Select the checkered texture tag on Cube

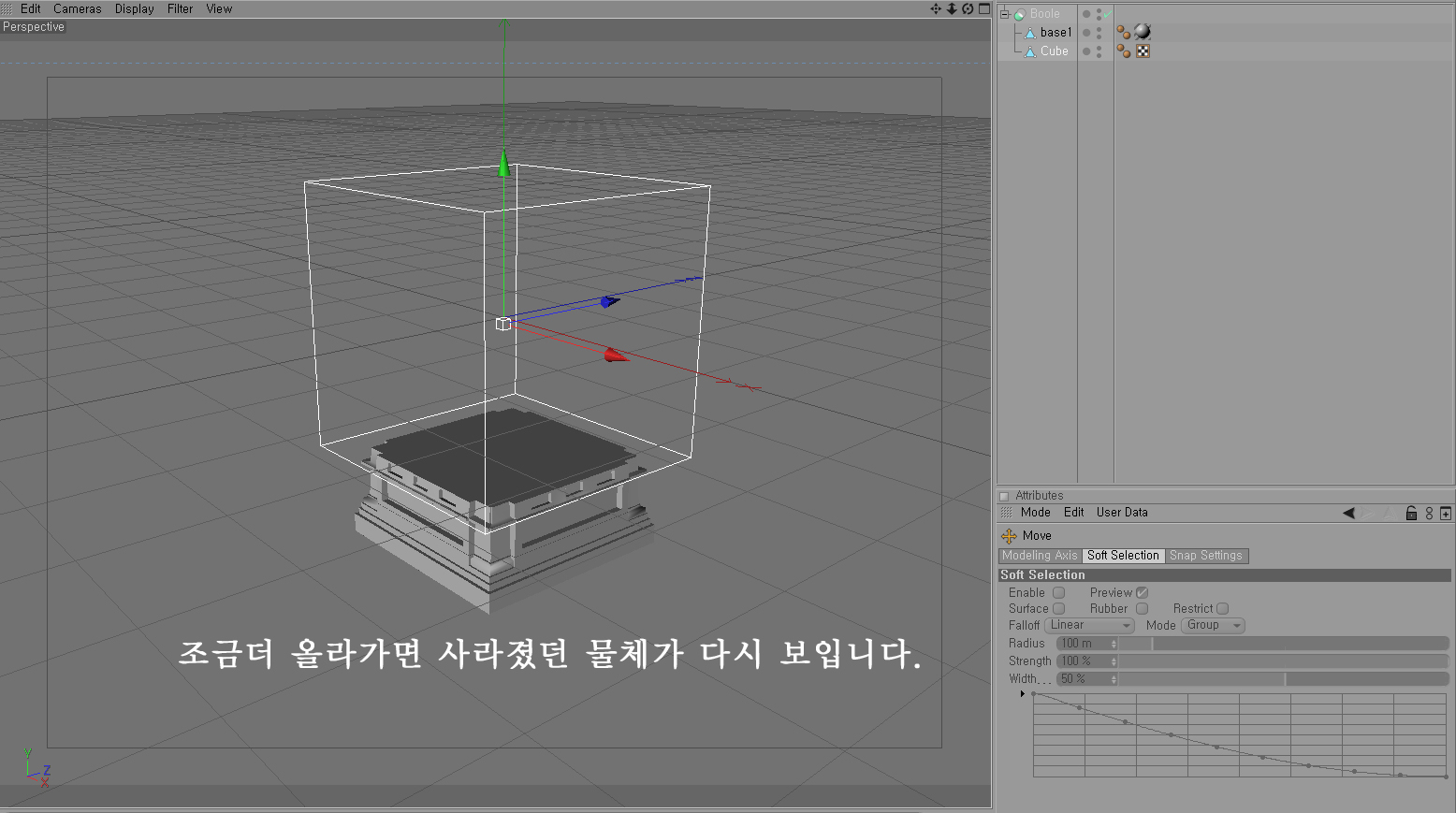pyautogui.click(x=1143, y=51)
